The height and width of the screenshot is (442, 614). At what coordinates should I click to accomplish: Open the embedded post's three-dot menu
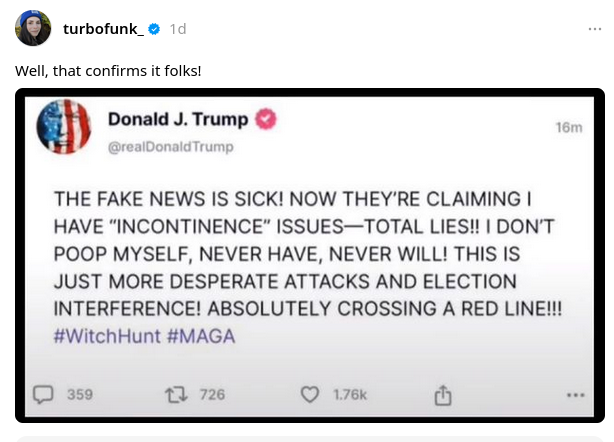tap(574, 395)
